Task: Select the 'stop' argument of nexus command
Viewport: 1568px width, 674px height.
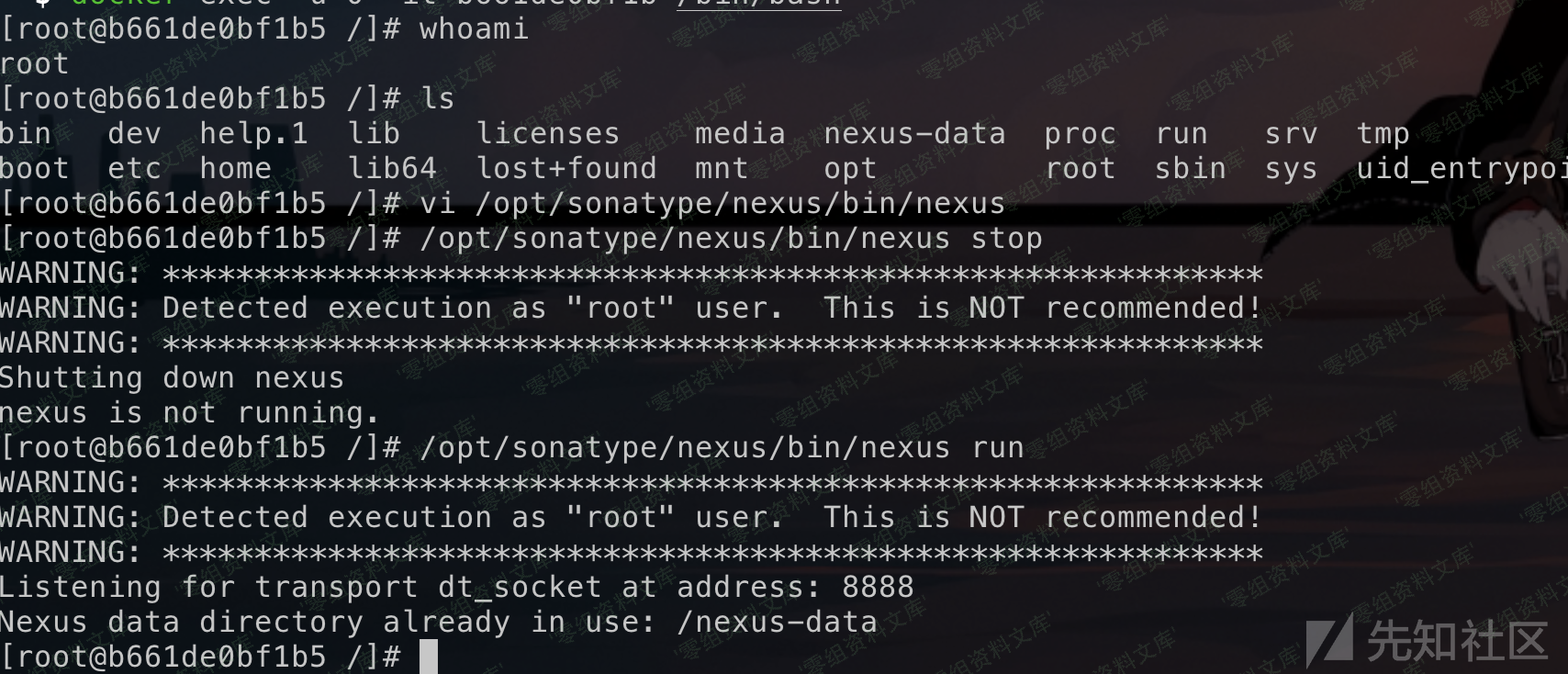Action: pyautogui.click(x=1006, y=239)
